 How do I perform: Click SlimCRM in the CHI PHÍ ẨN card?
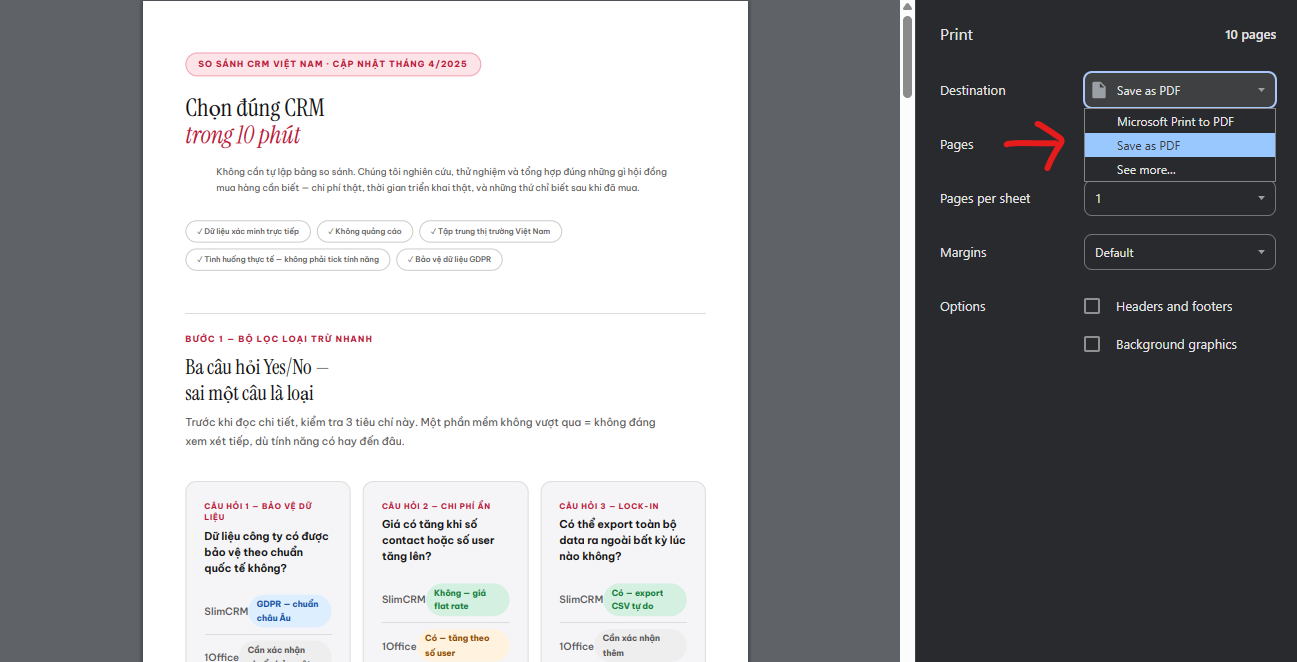(x=403, y=599)
